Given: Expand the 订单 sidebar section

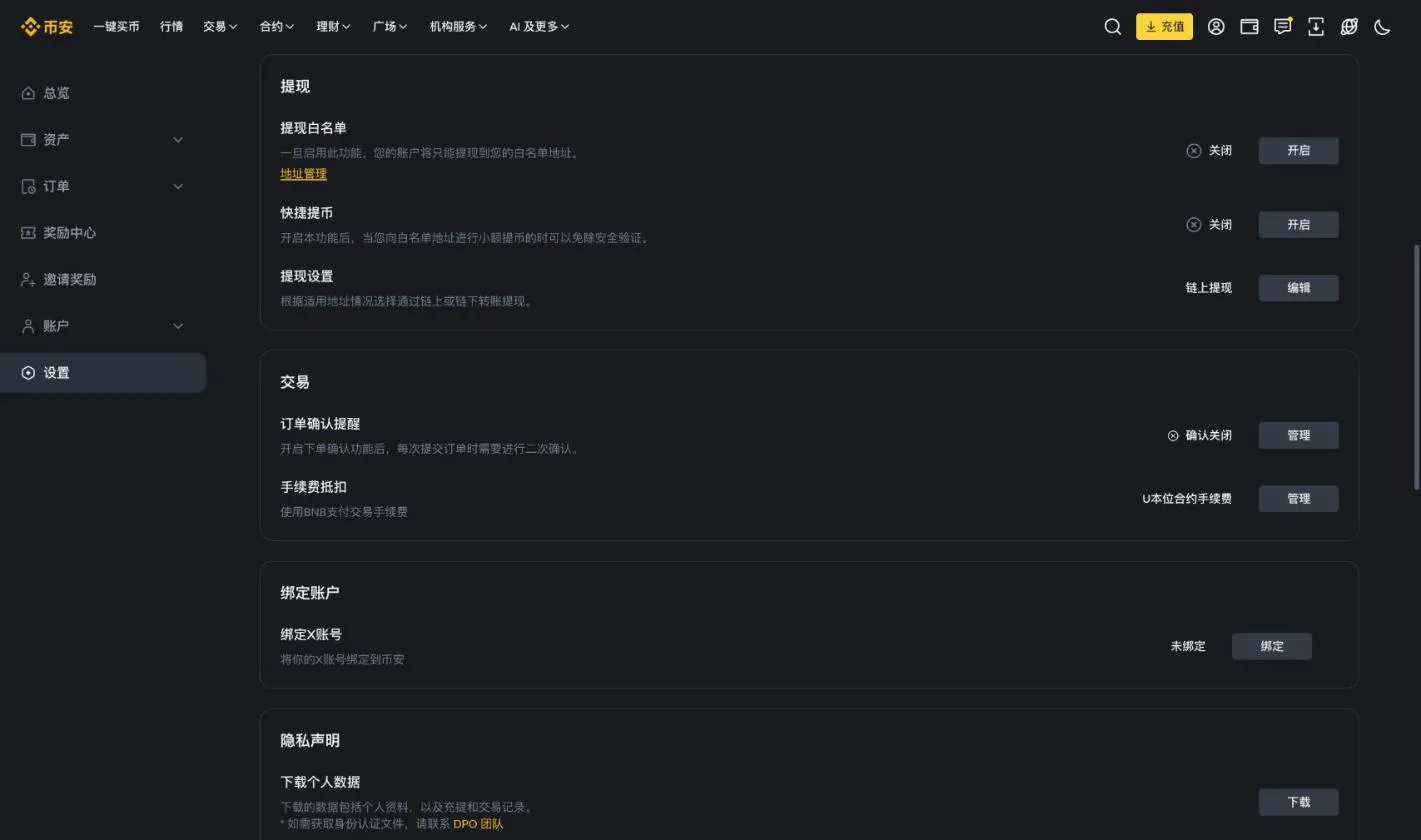Looking at the screenshot, I should click(103, 187).
